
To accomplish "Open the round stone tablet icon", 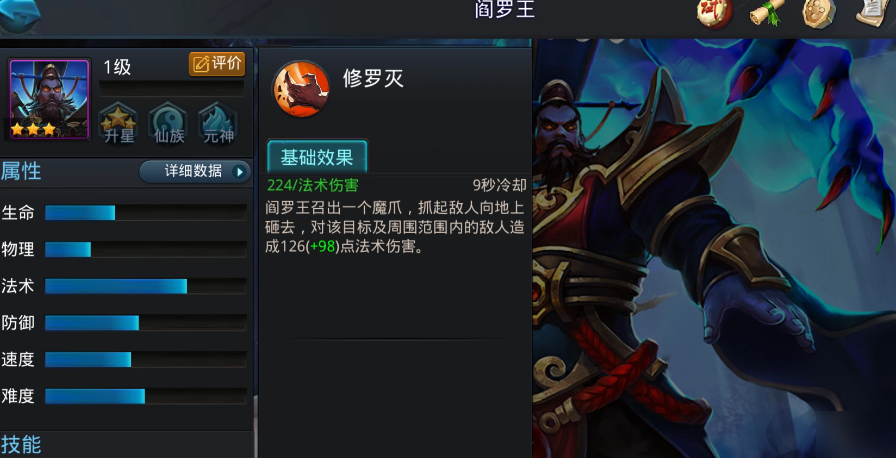I will 819,14.
